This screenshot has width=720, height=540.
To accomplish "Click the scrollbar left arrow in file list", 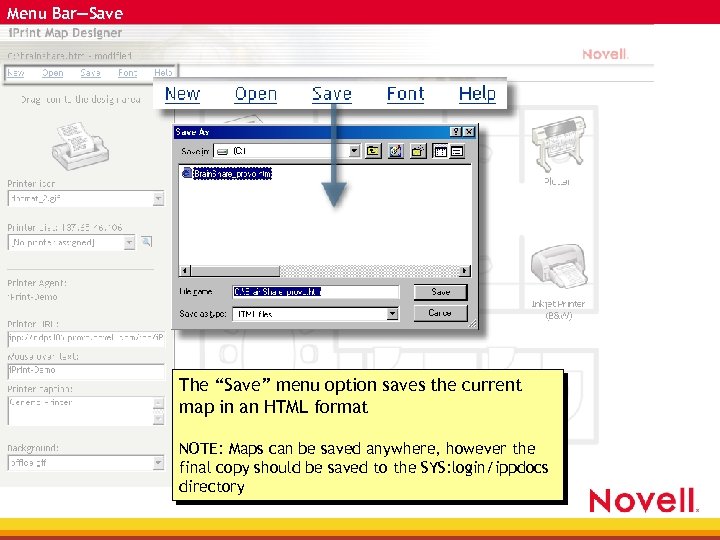I will [x=185, y=271].
